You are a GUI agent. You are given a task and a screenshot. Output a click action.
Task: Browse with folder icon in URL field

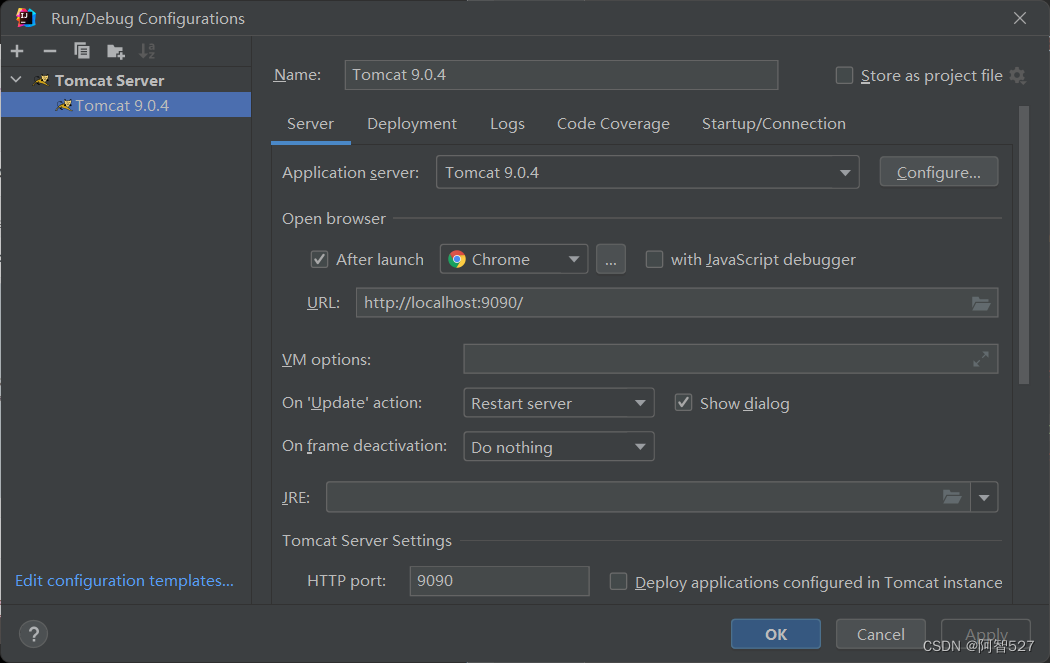click(x=980, y=303)
